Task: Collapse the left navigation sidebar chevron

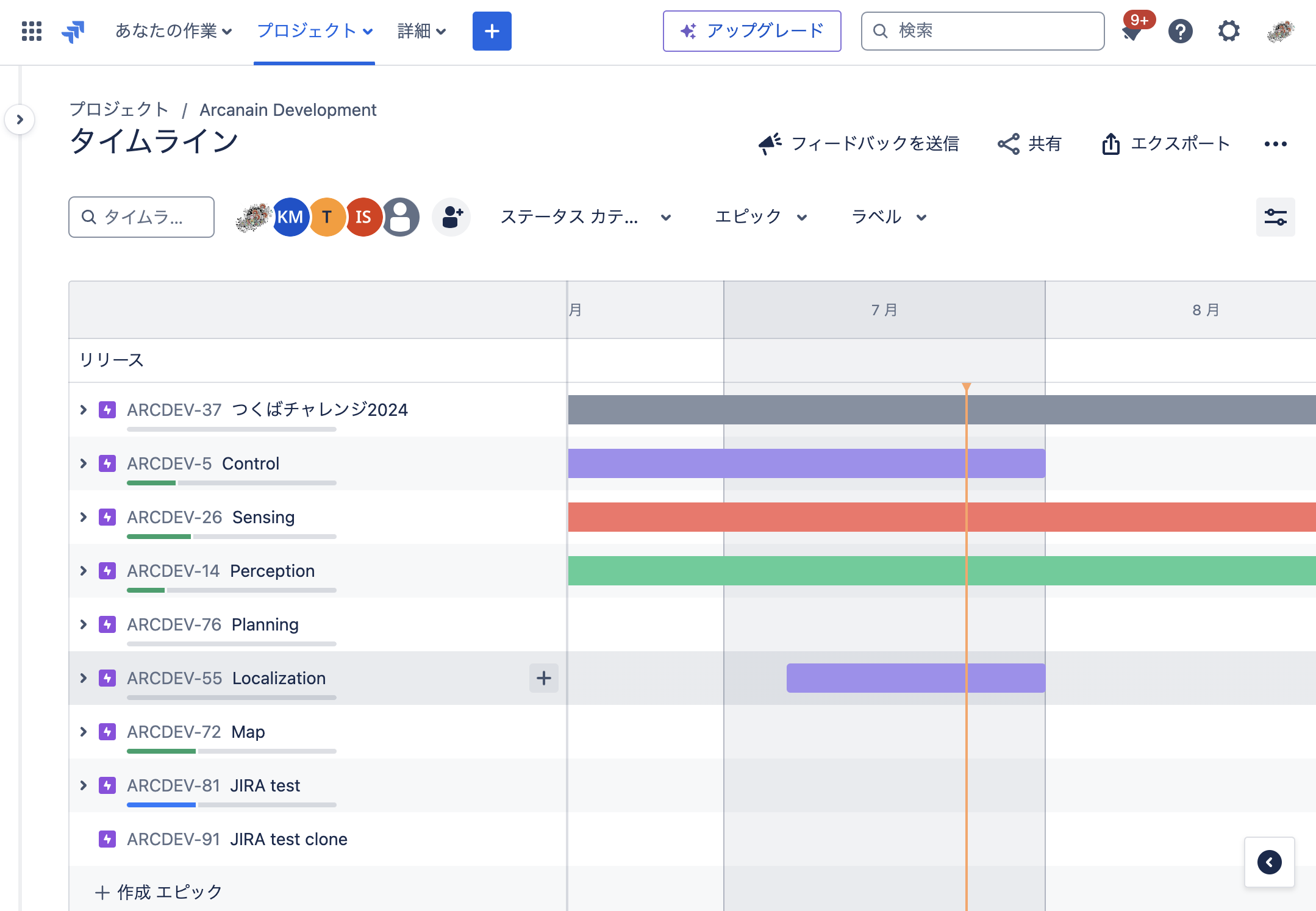Action: [x=20, y=120]
